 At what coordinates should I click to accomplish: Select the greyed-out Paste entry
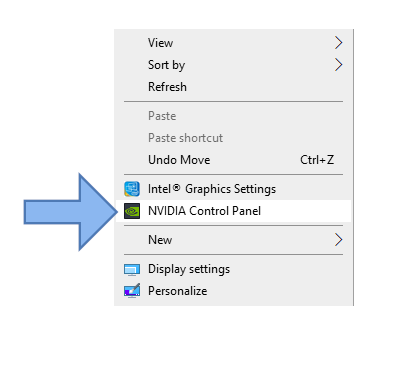click(233, 116)
